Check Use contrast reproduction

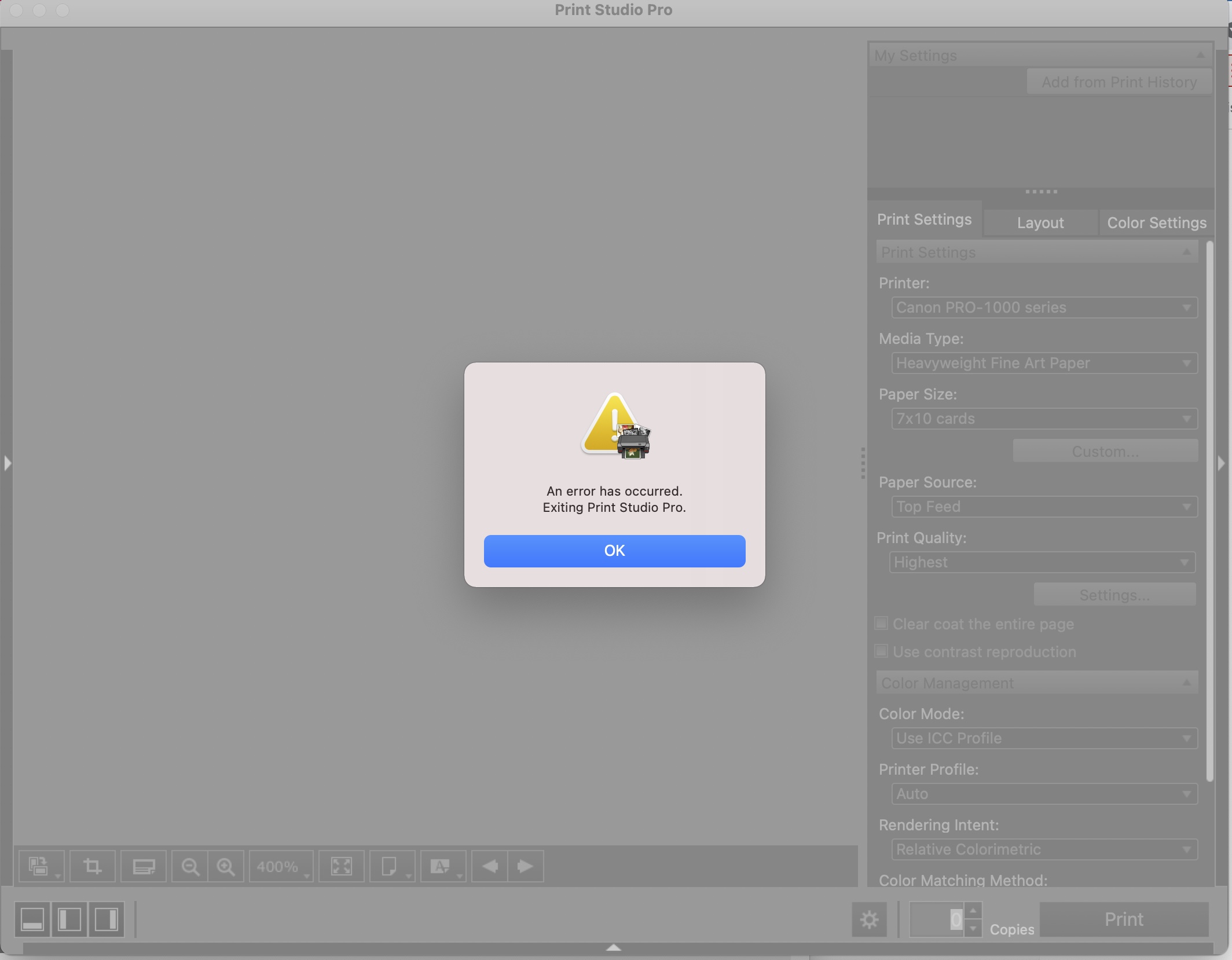pos(881,651)
